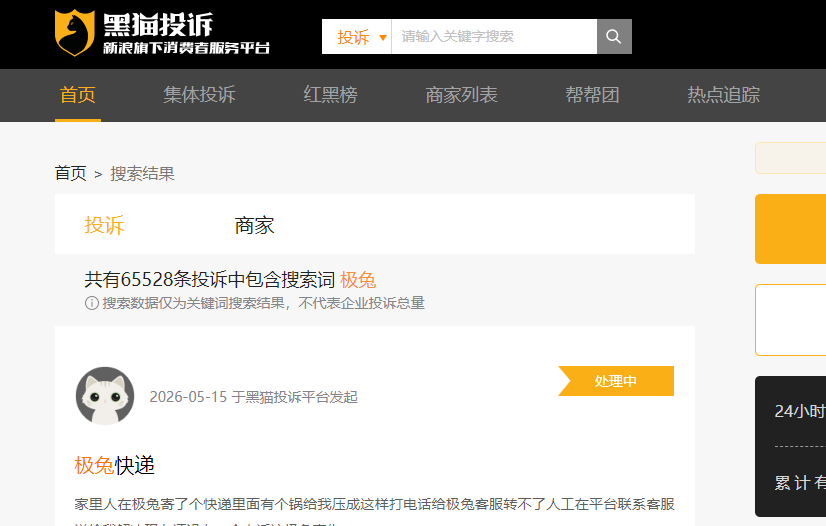The image size is (826, 526).
Task: Select 商家列表 in the navigation bar
Action: [x=461, y=95]
